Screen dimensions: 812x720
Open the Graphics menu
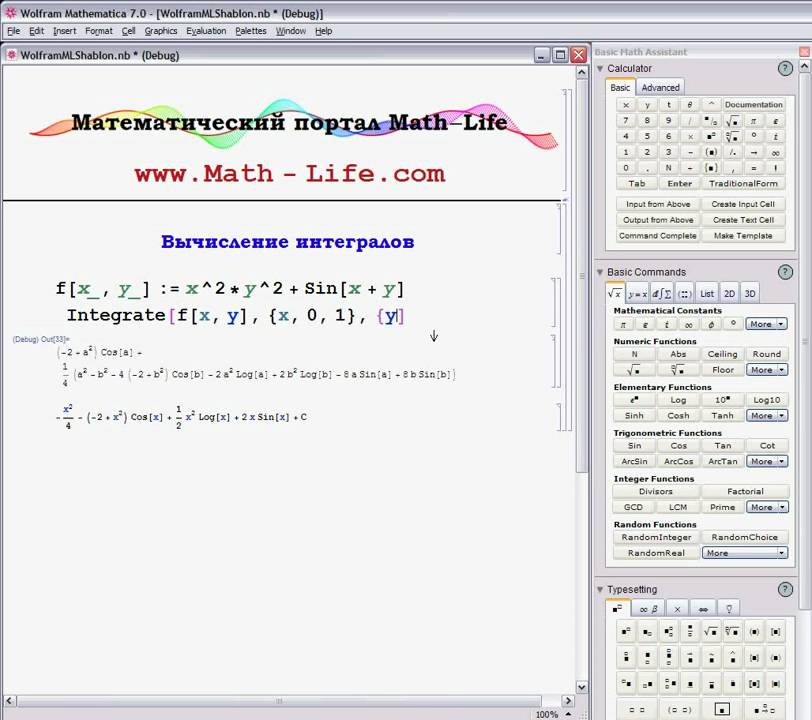pyautogui.click(x=161, y=31)
